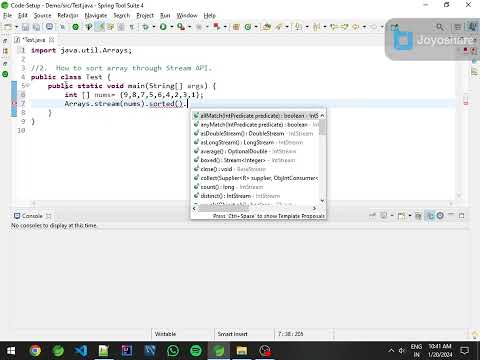Select the Test.java editor tab

pos(33,40)
